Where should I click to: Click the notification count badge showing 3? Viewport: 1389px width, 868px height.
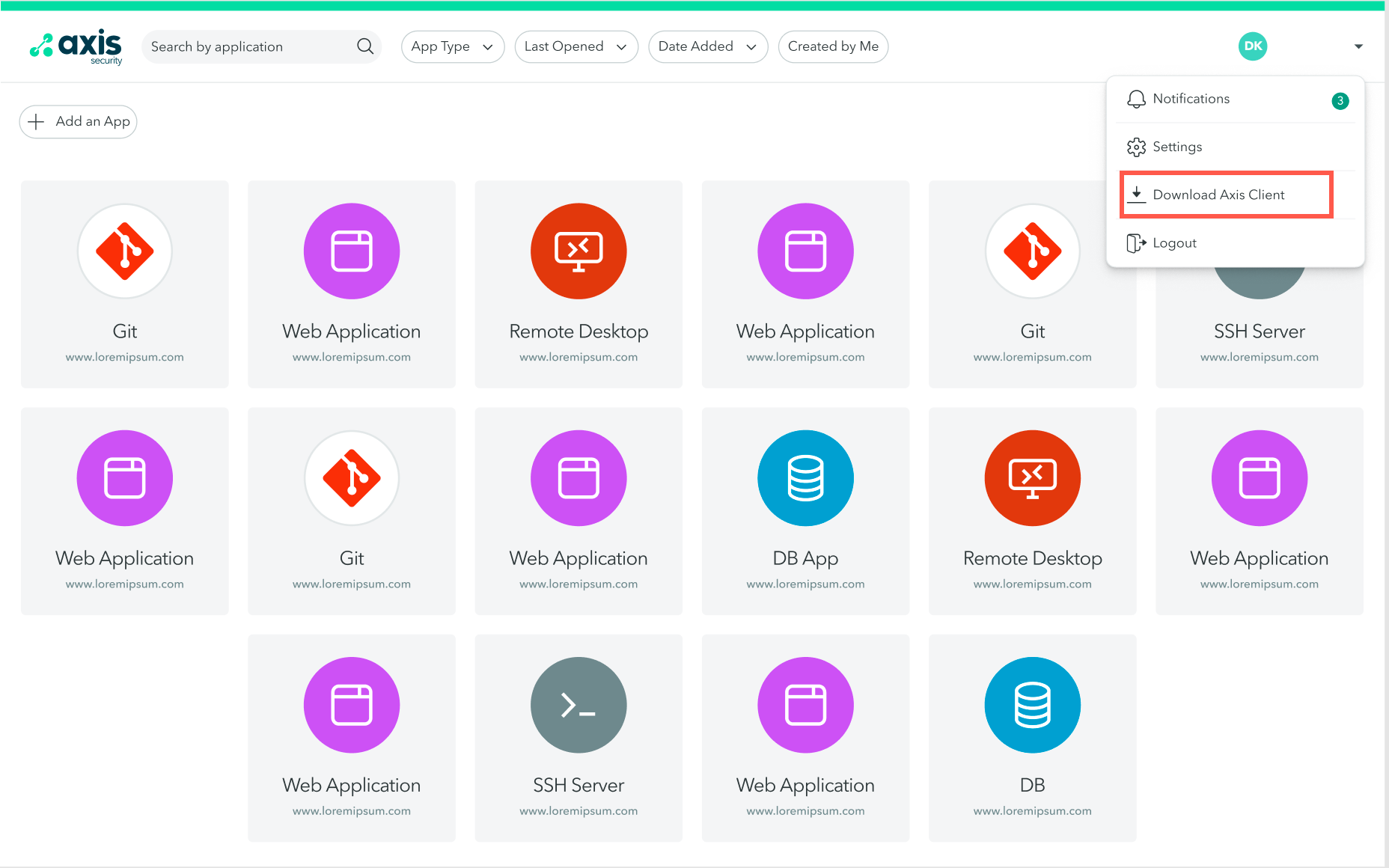pos(1340,100)
